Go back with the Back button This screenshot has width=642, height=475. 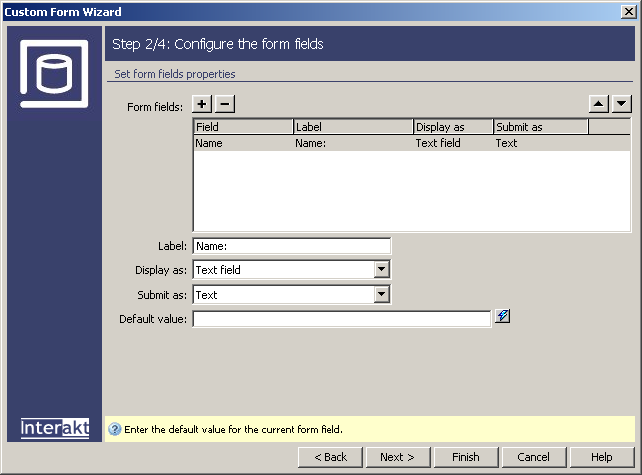point(330,457)
